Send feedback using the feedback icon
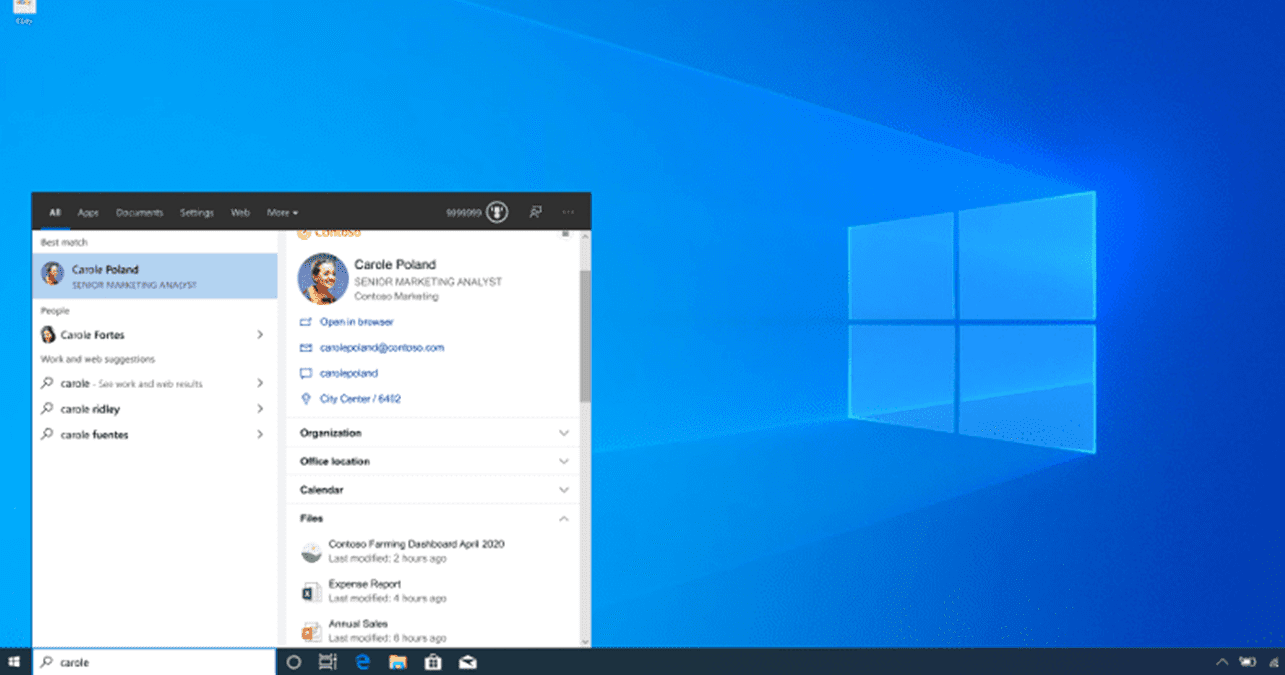1285x675 pixels. (536, 212)
